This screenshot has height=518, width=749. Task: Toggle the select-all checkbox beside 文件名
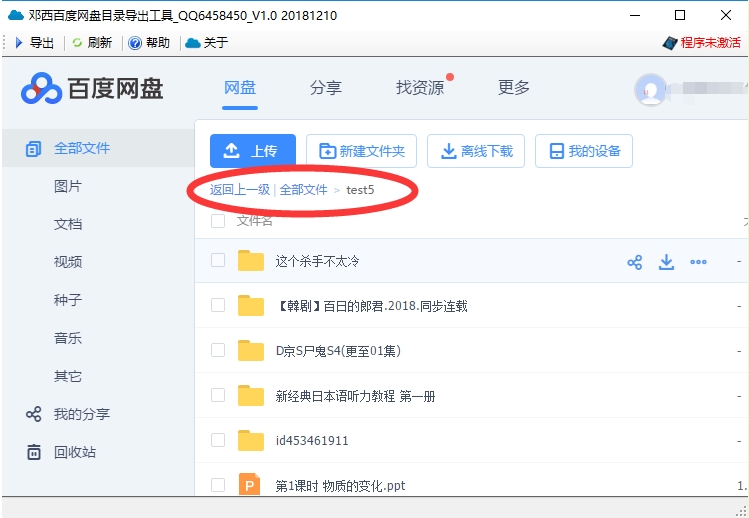218,221
